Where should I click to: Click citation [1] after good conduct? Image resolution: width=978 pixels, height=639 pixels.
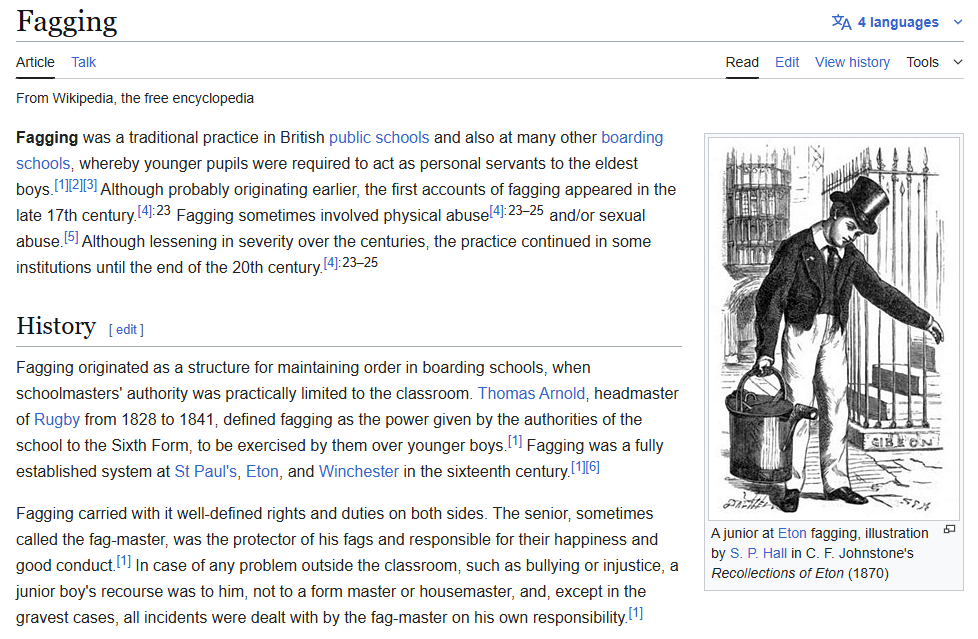click(124, 561)
